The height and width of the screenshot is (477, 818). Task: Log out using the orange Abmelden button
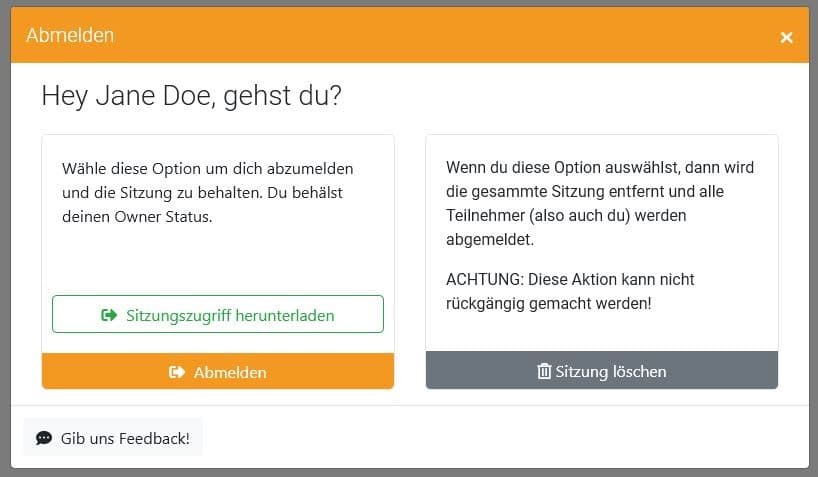pos(218,371)
